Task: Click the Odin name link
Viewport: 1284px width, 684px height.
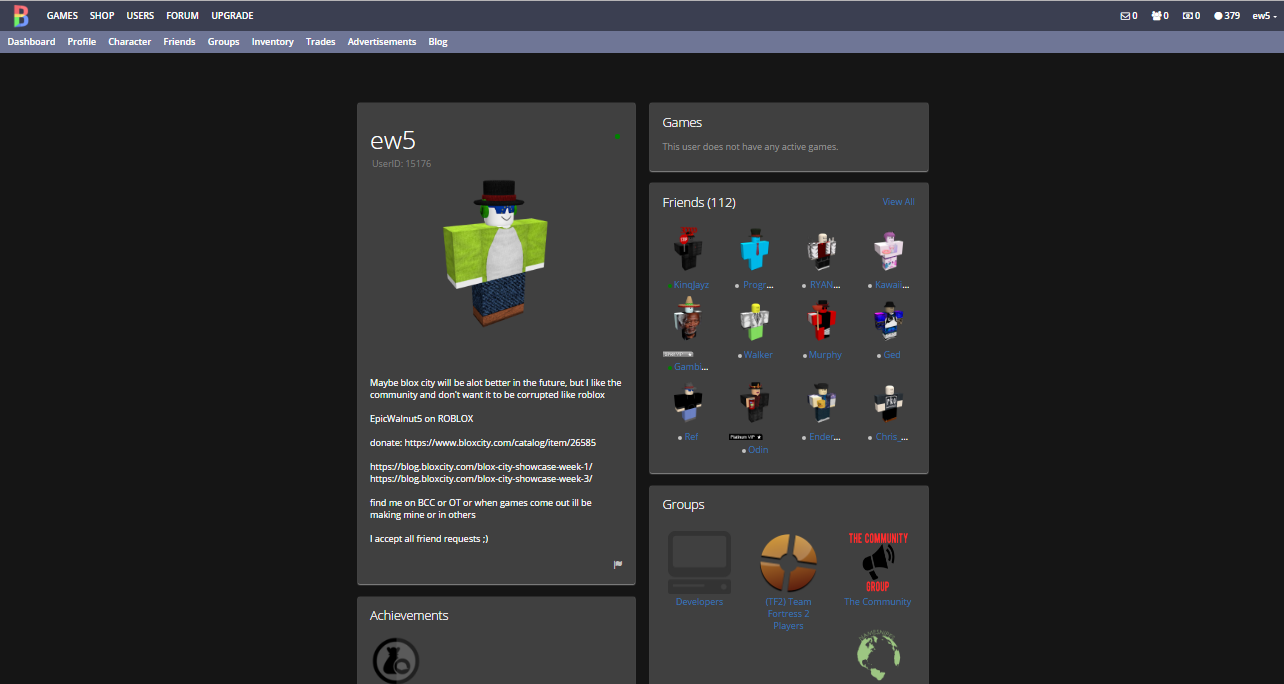Action: 758,450
